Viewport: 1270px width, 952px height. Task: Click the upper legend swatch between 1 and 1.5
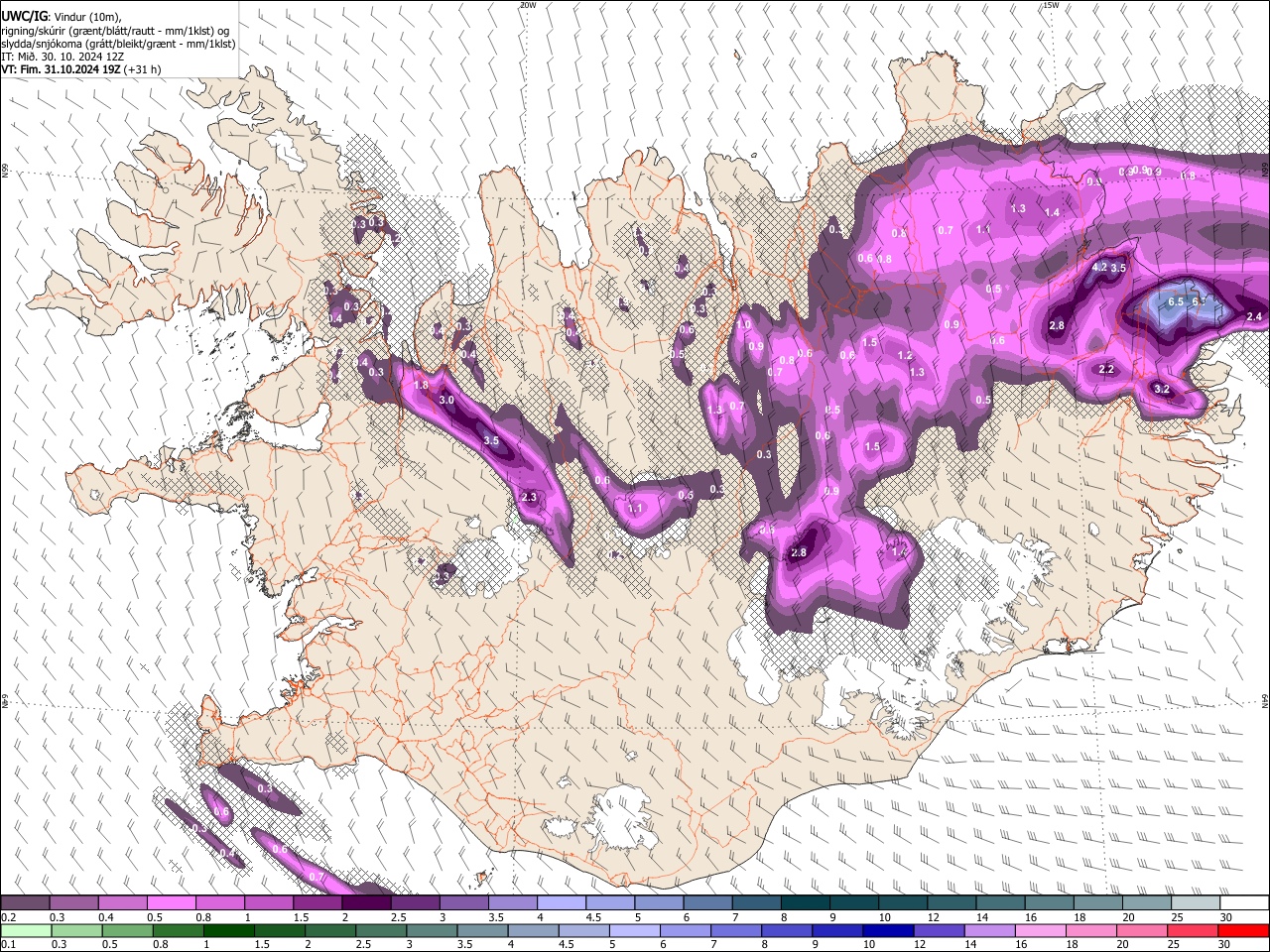268,903
